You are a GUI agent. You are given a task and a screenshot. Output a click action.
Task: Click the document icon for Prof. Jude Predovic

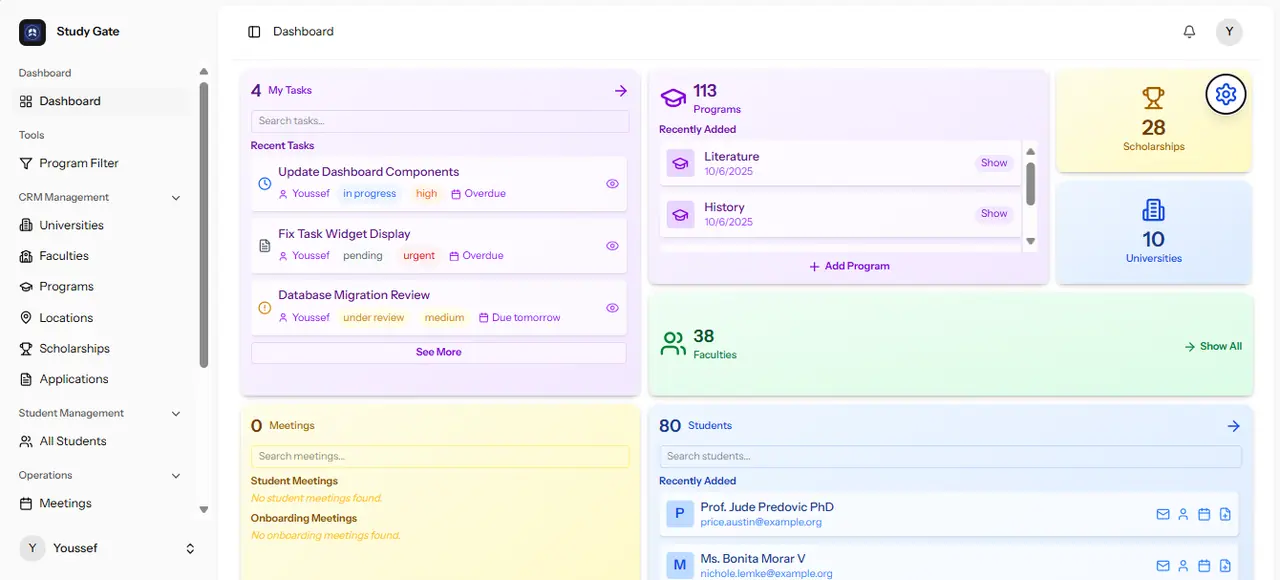[1225, 514]
